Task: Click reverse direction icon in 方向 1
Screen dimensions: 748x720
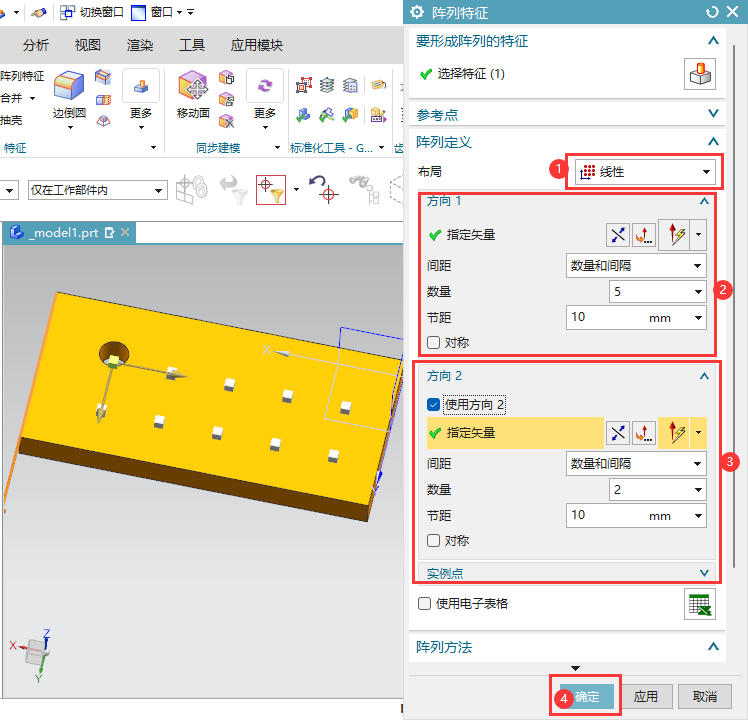Action: (x=618, y=235)
